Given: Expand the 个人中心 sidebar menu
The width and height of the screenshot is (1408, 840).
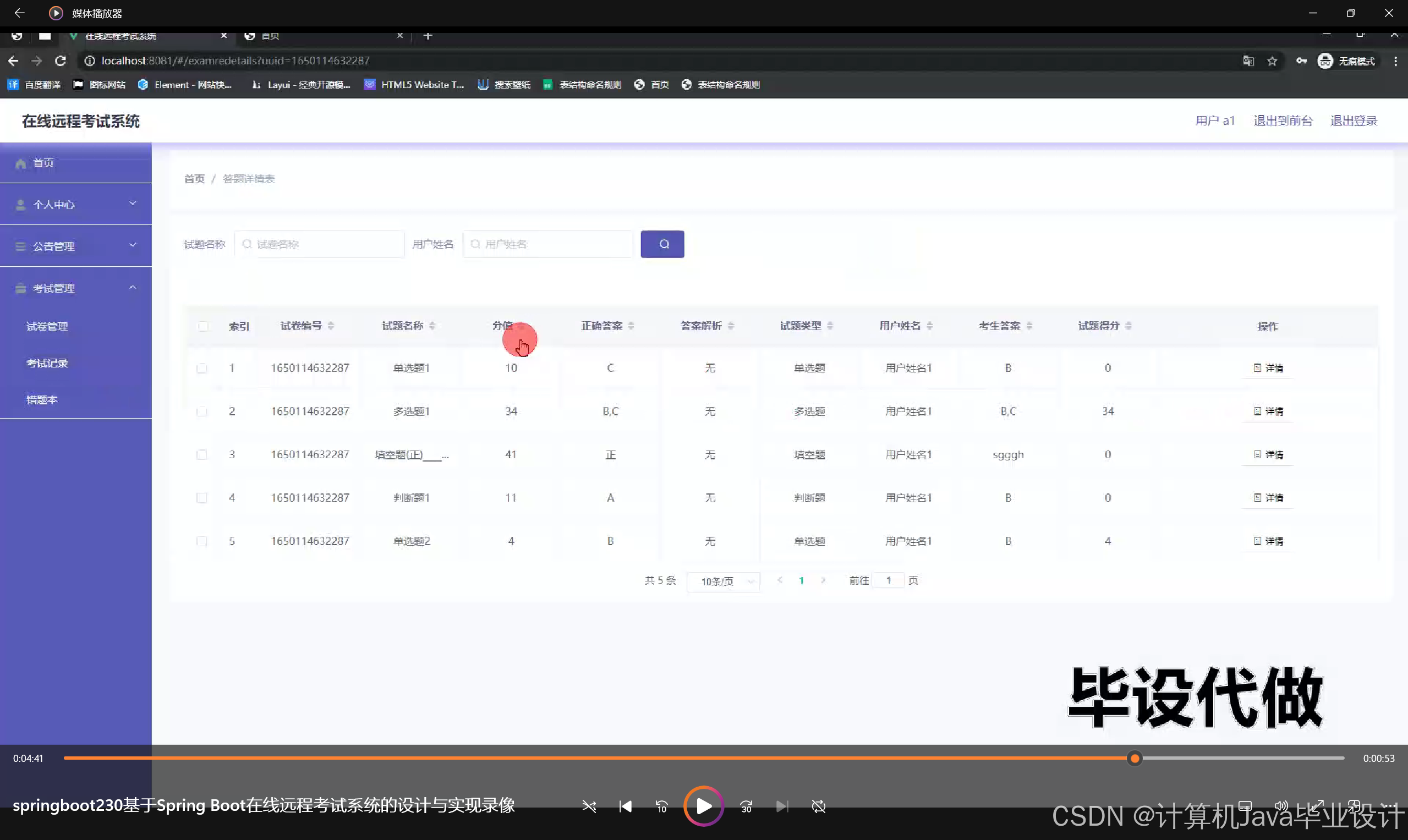Looking at the screenshot, I should click(76, 204).
